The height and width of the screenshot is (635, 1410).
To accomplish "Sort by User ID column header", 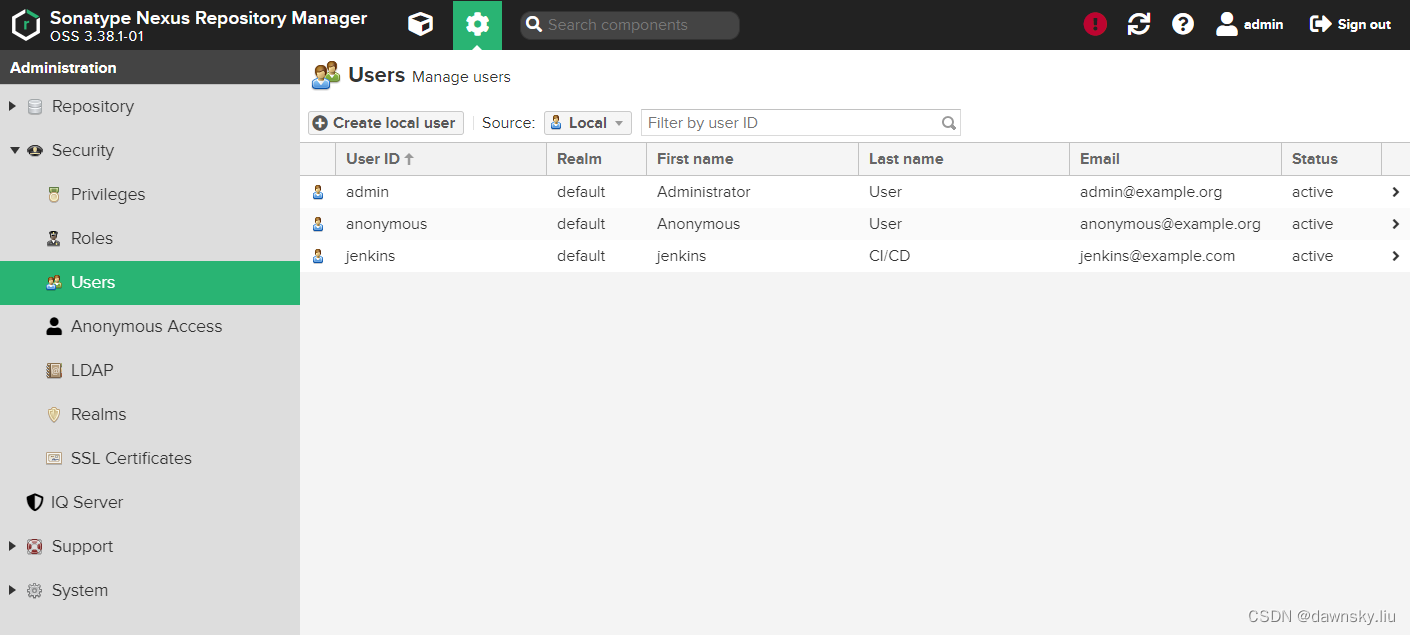I will tap(441, 159).
